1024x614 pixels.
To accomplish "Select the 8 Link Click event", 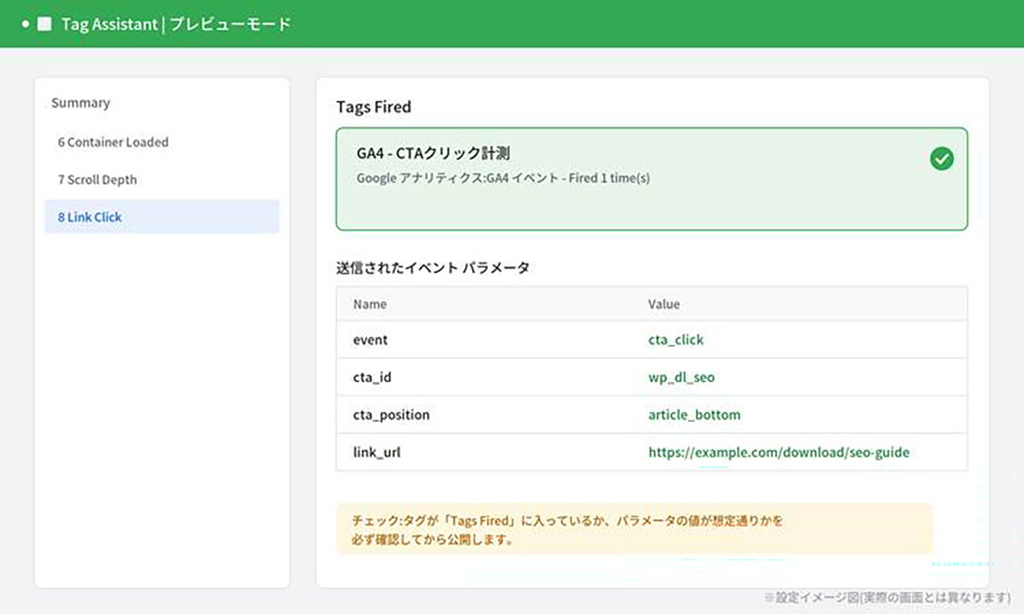I will point(162,217).
